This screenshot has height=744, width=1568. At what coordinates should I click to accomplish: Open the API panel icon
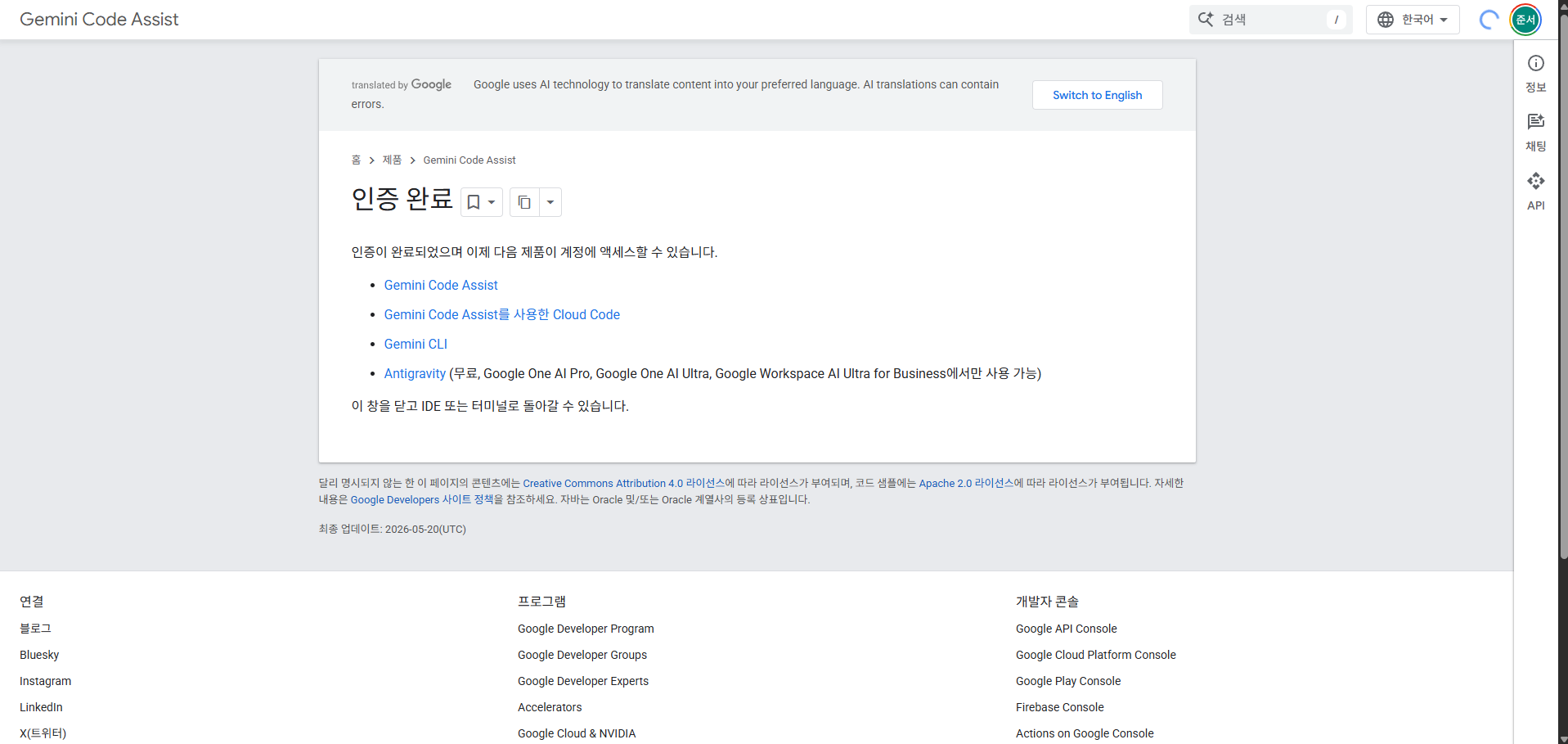pos(1536,181)
